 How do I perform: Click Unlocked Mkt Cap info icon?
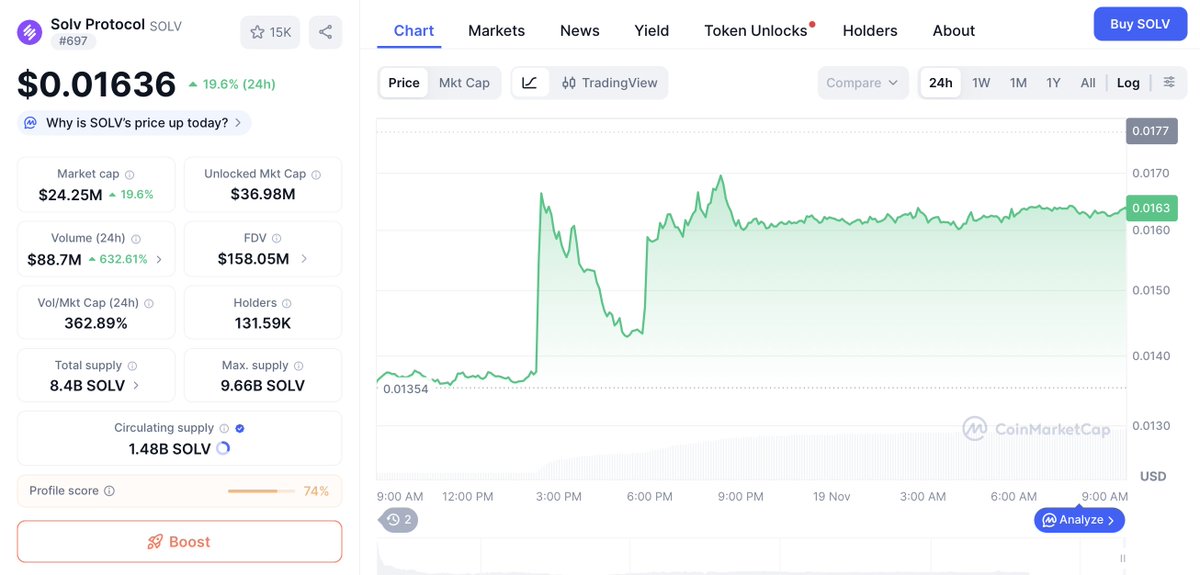pyautogui.click(x=316, y=174)
